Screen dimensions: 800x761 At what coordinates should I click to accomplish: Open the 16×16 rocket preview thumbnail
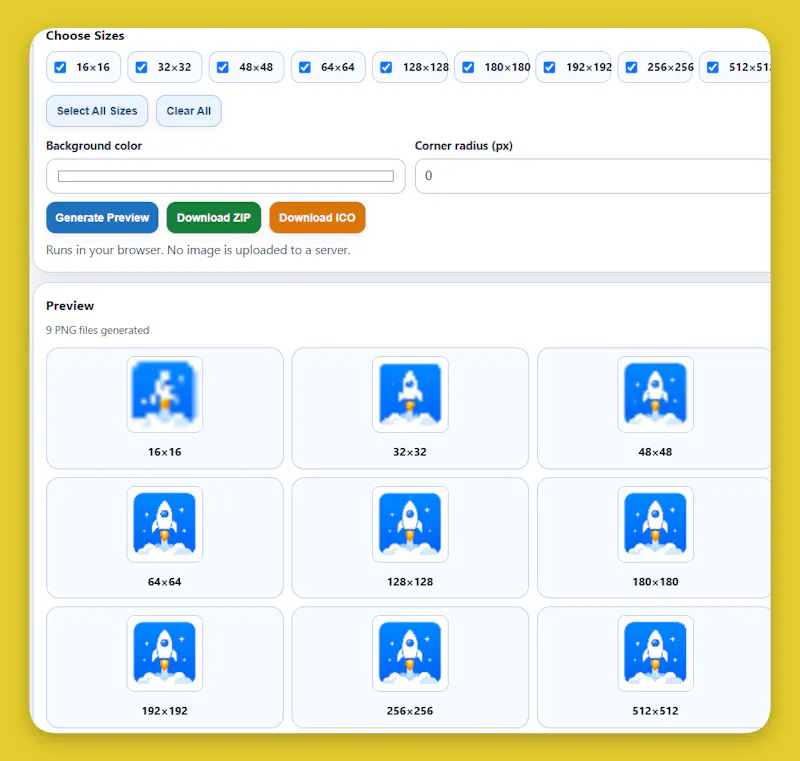click(x=165, y=394)
